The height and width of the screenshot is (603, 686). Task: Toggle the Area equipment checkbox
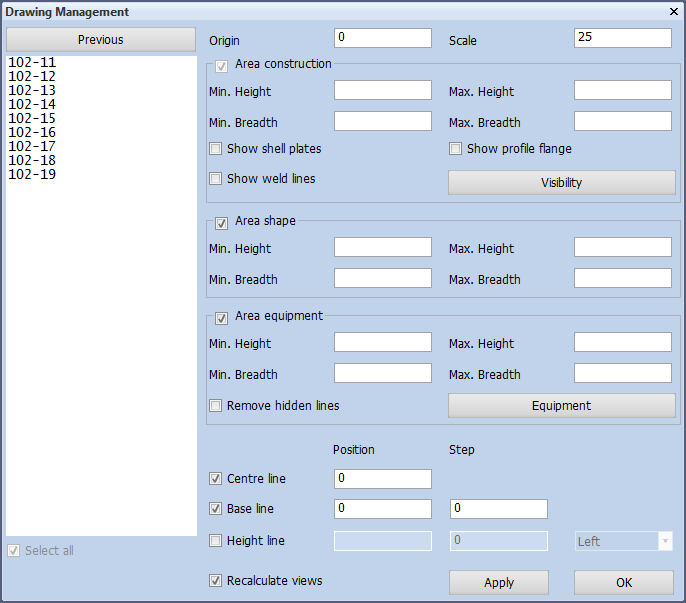coord(221,319)
